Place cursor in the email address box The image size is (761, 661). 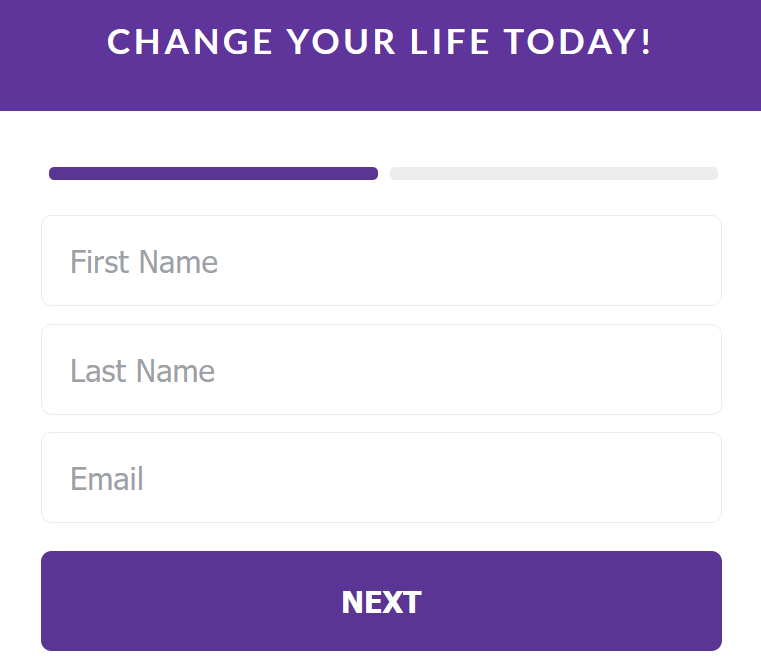tap(381, 478)
